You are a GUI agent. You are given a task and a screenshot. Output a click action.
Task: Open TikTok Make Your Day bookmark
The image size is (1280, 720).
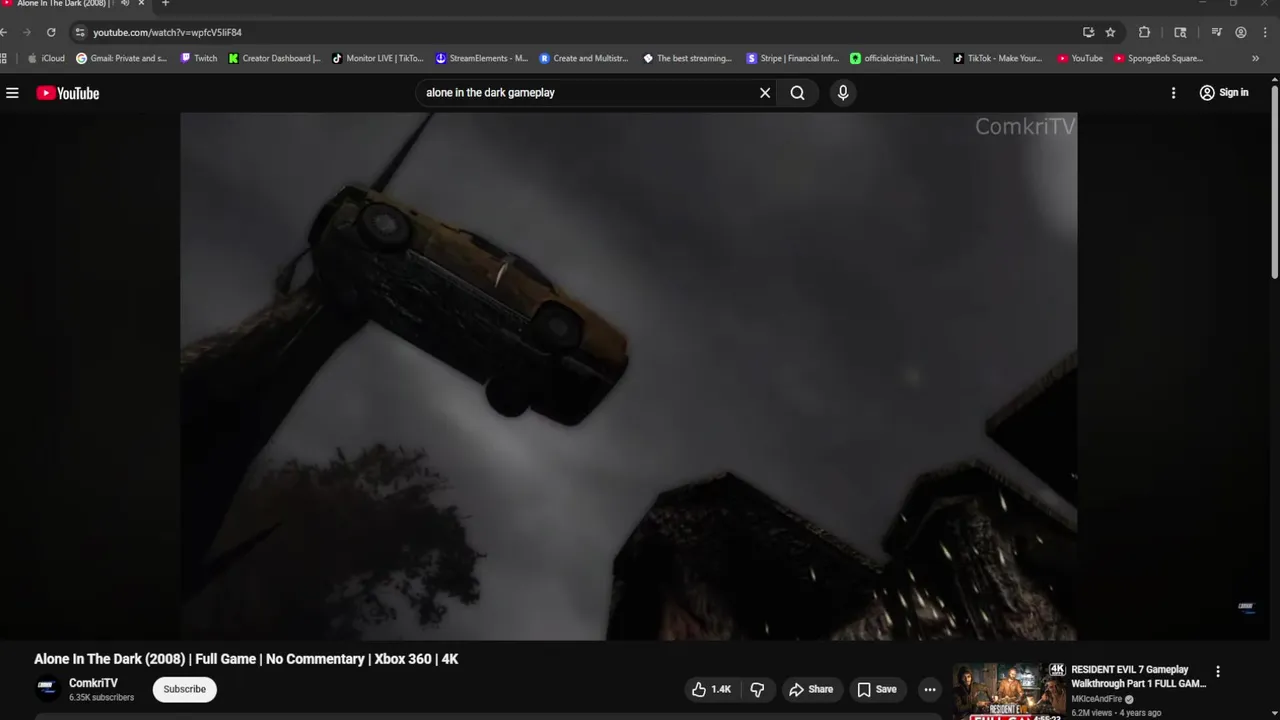(998, 58)
